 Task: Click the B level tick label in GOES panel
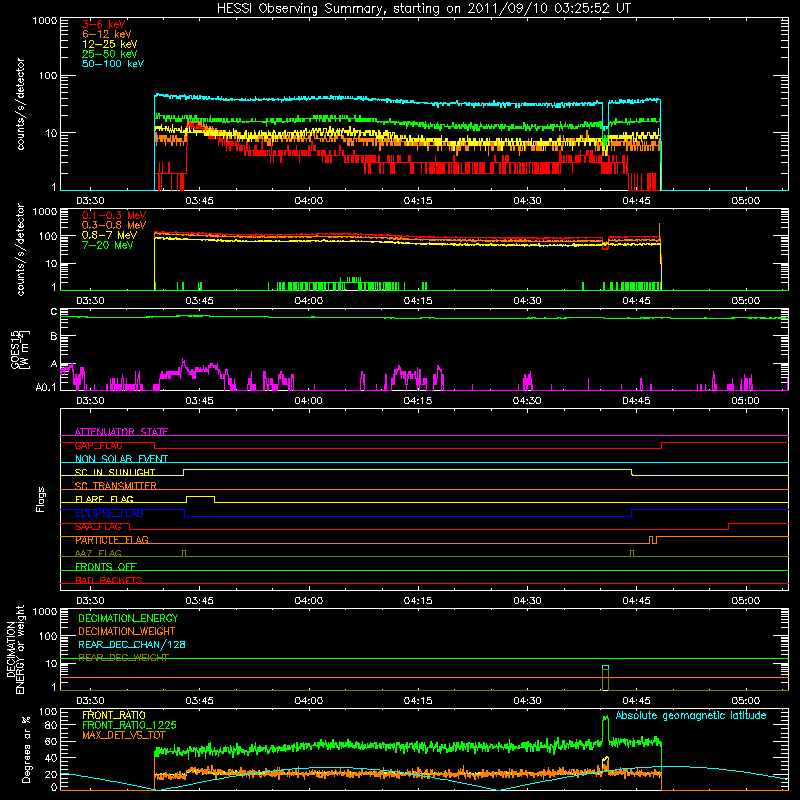click(54, 337)
